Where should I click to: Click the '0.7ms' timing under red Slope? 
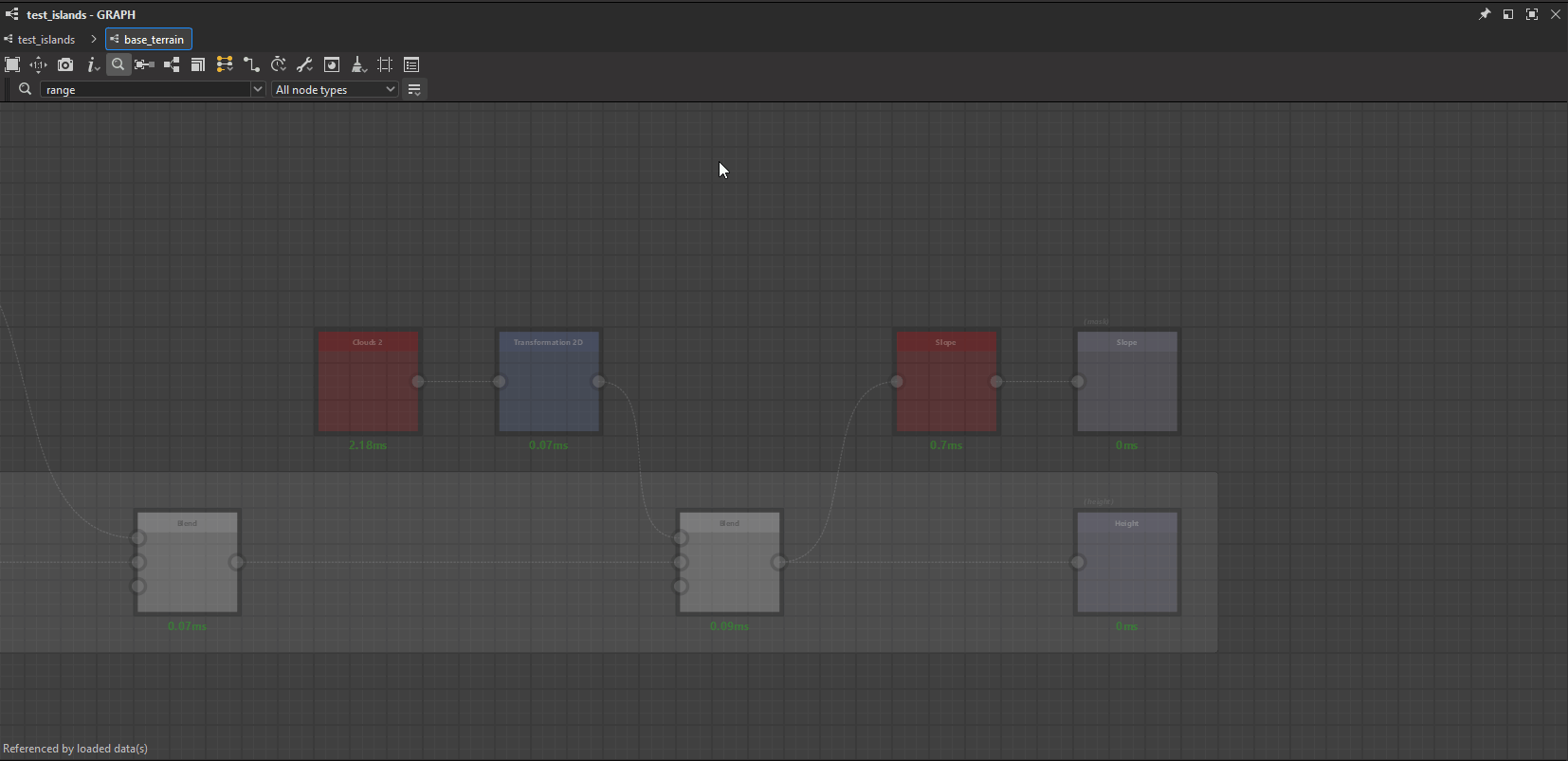(x=946, y=445)
